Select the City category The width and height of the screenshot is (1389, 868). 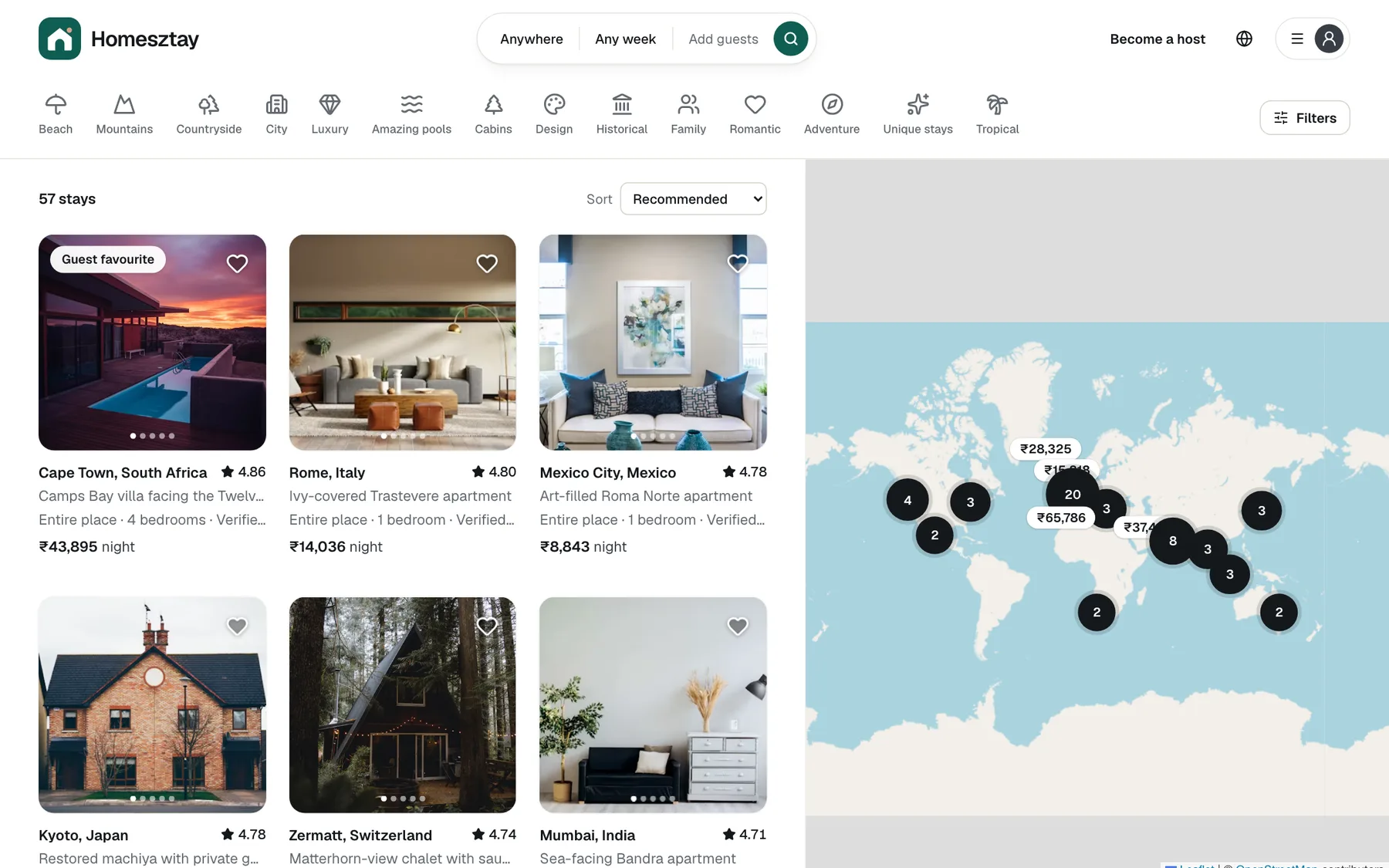point(276,114)
